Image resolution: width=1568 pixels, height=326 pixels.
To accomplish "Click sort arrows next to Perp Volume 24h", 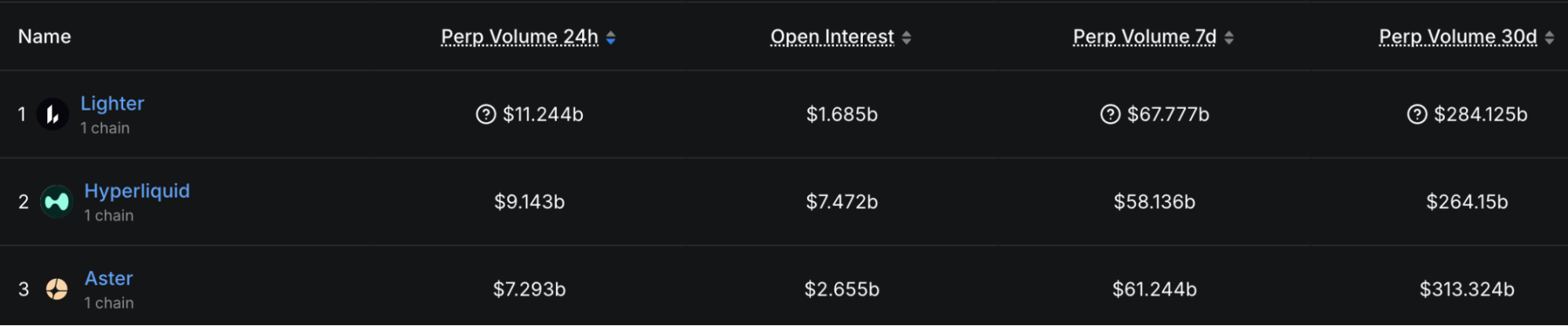I will pos(611,38).
